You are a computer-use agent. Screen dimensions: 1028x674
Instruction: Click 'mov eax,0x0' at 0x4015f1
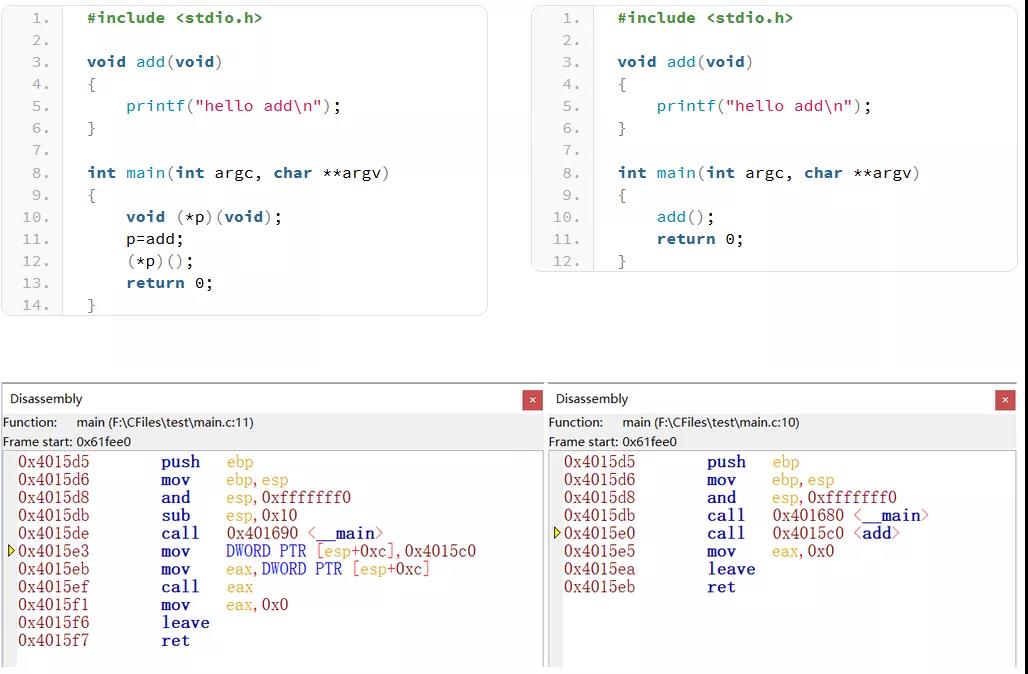pos(225,605)
